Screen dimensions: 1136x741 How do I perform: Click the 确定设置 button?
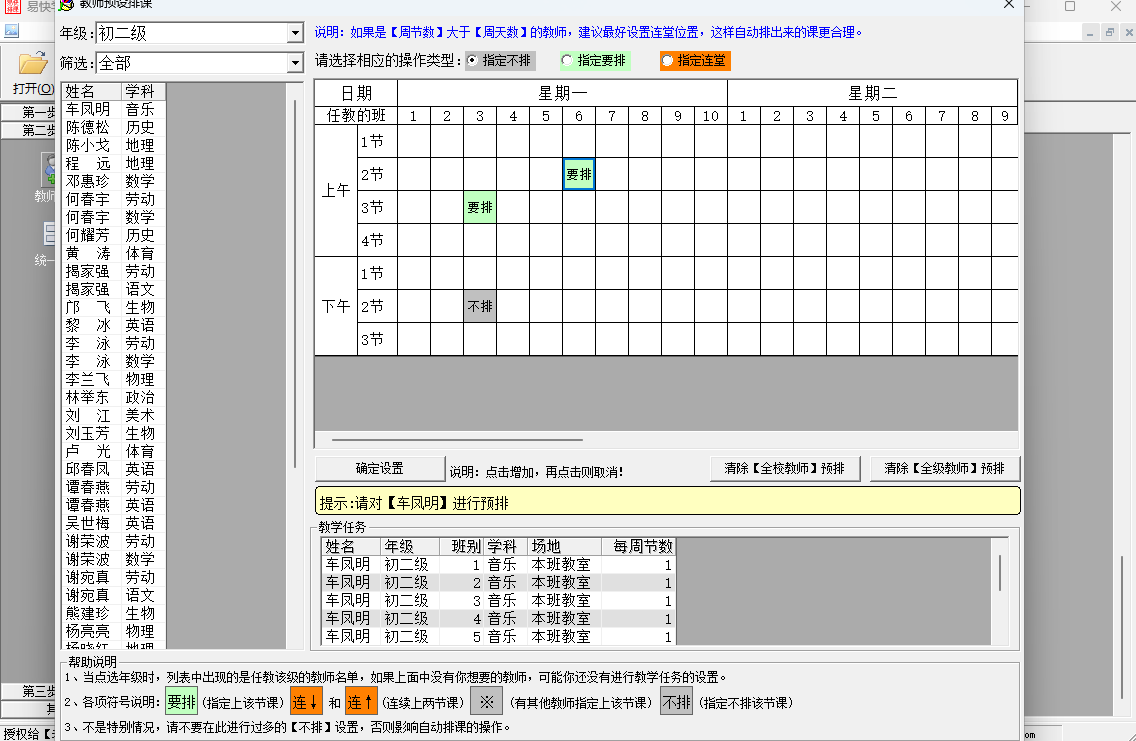pos(380,469)
